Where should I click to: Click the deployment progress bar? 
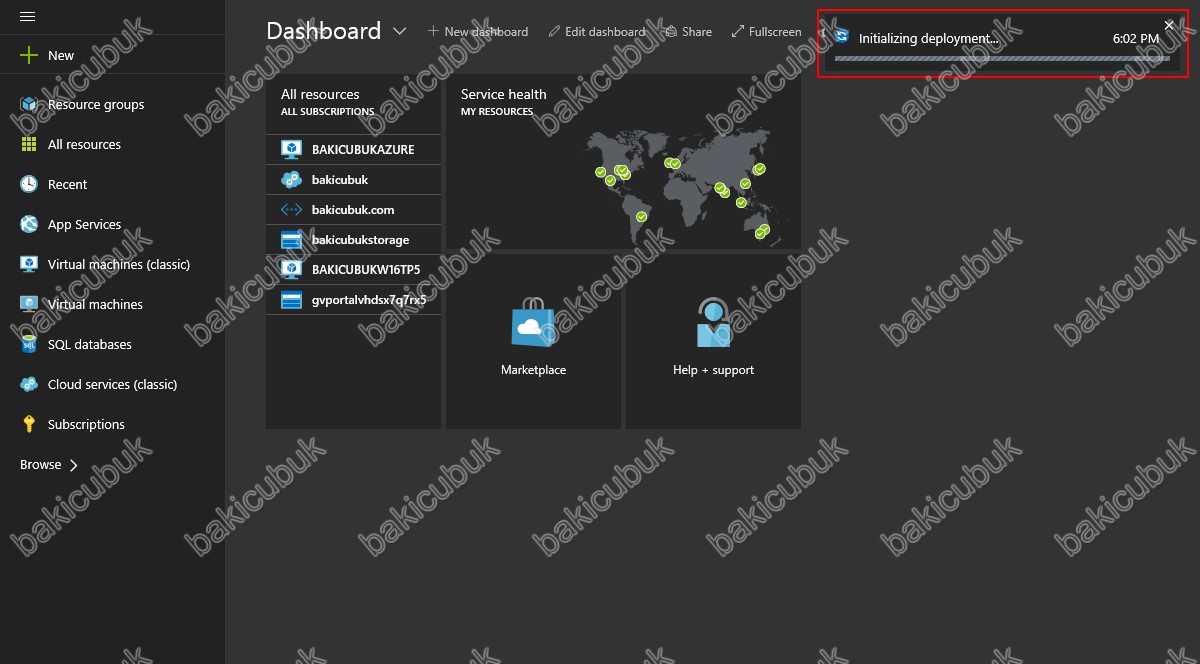coord(1002,59)
